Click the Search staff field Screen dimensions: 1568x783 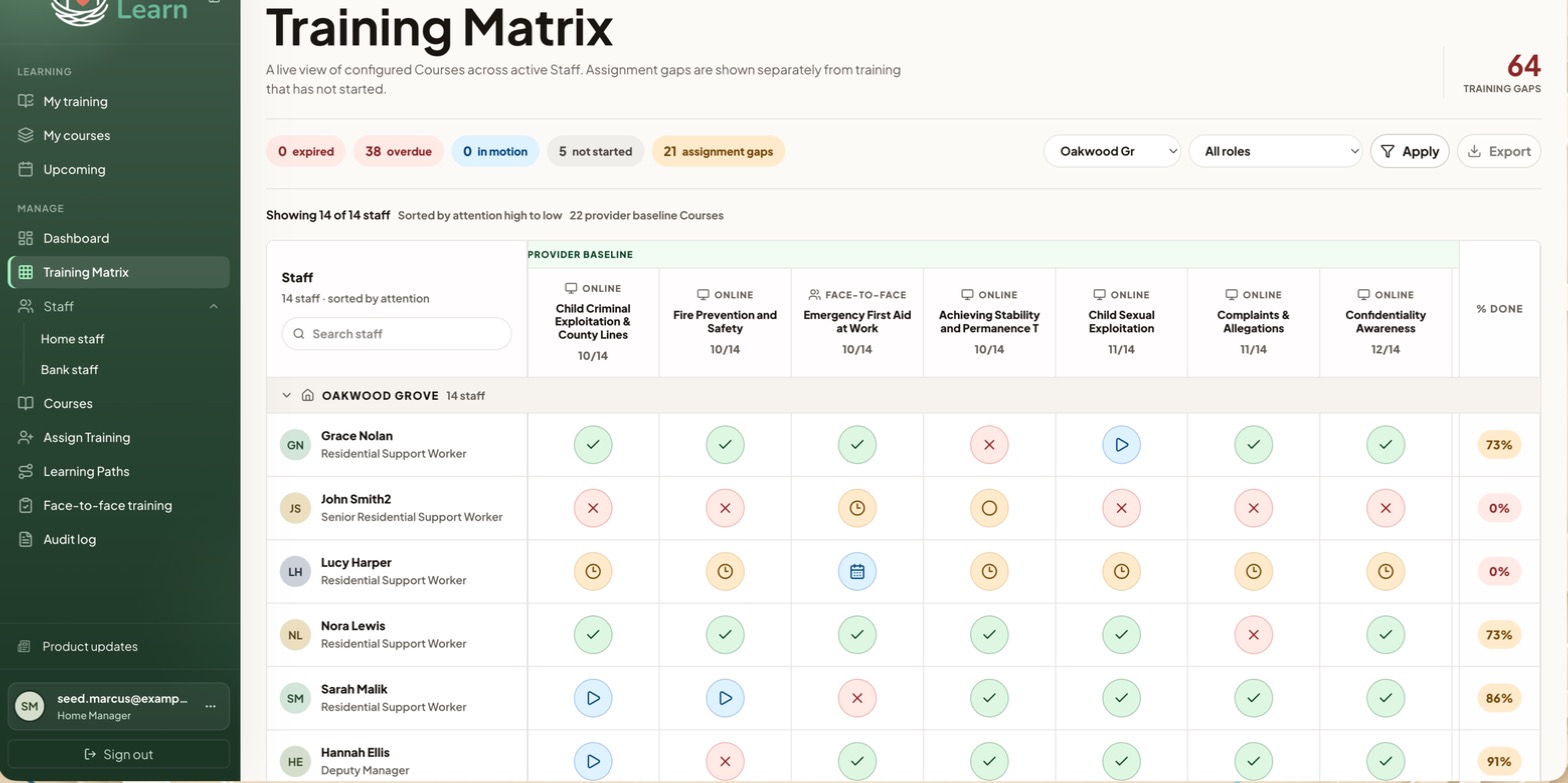coord(396,334)
